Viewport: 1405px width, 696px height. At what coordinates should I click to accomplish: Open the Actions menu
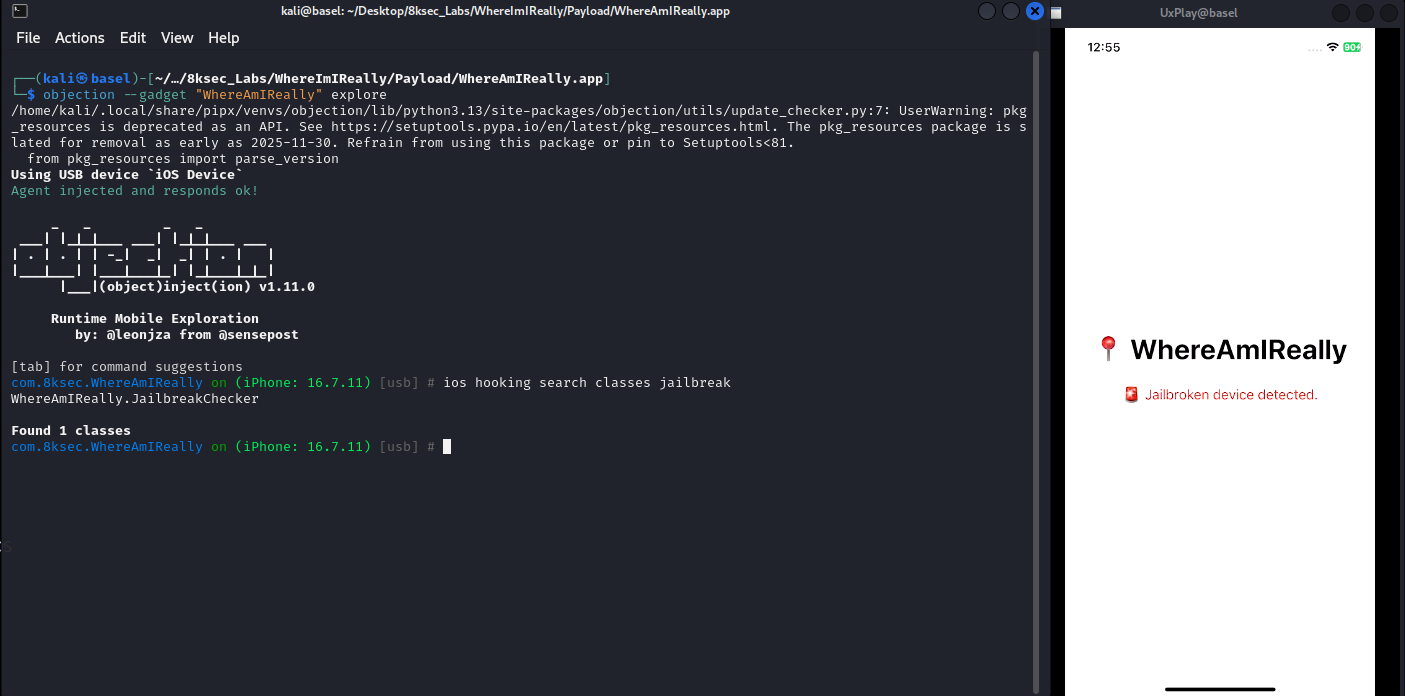(x=80, y=38)
